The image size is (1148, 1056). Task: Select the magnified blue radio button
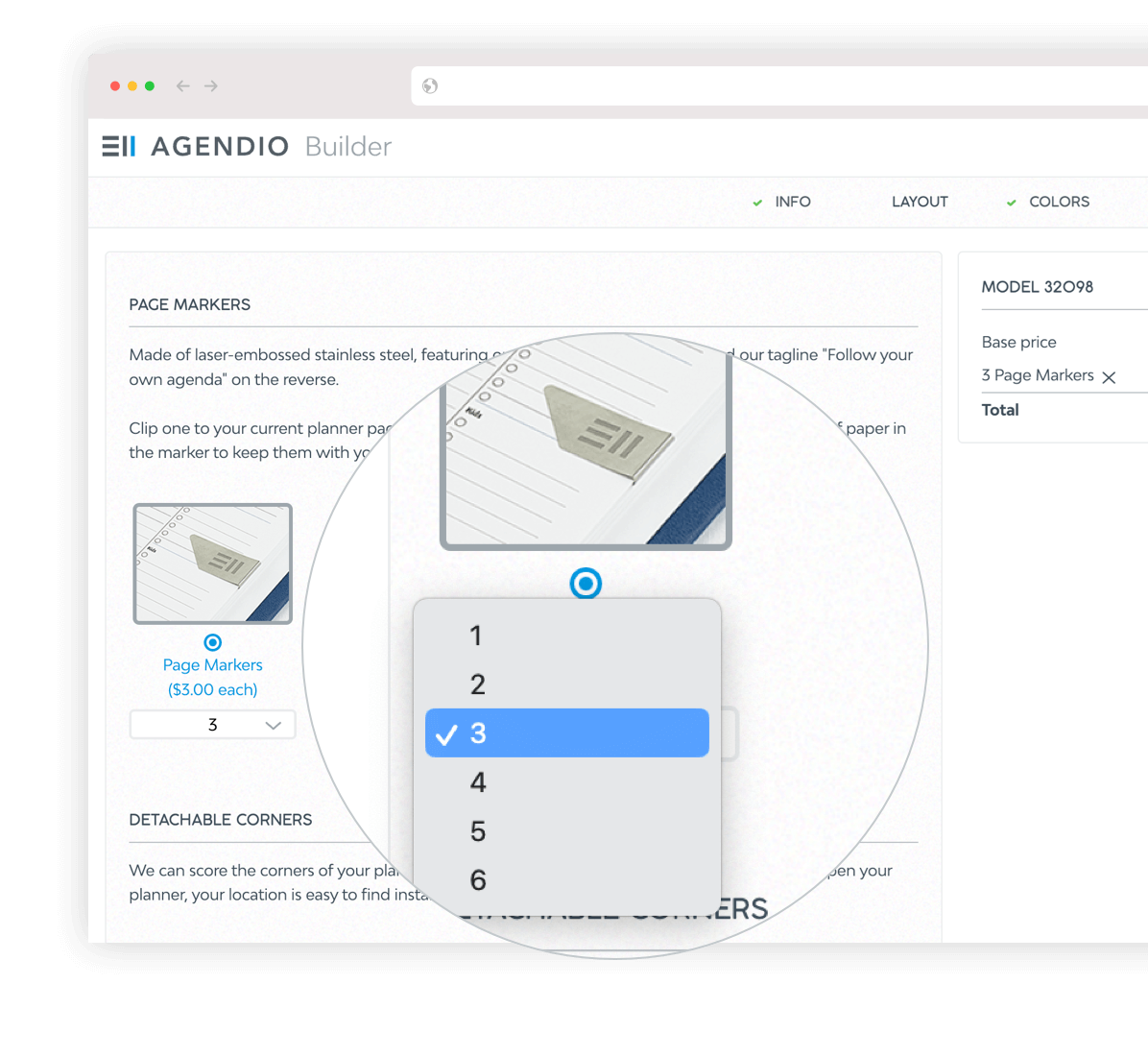586,584
